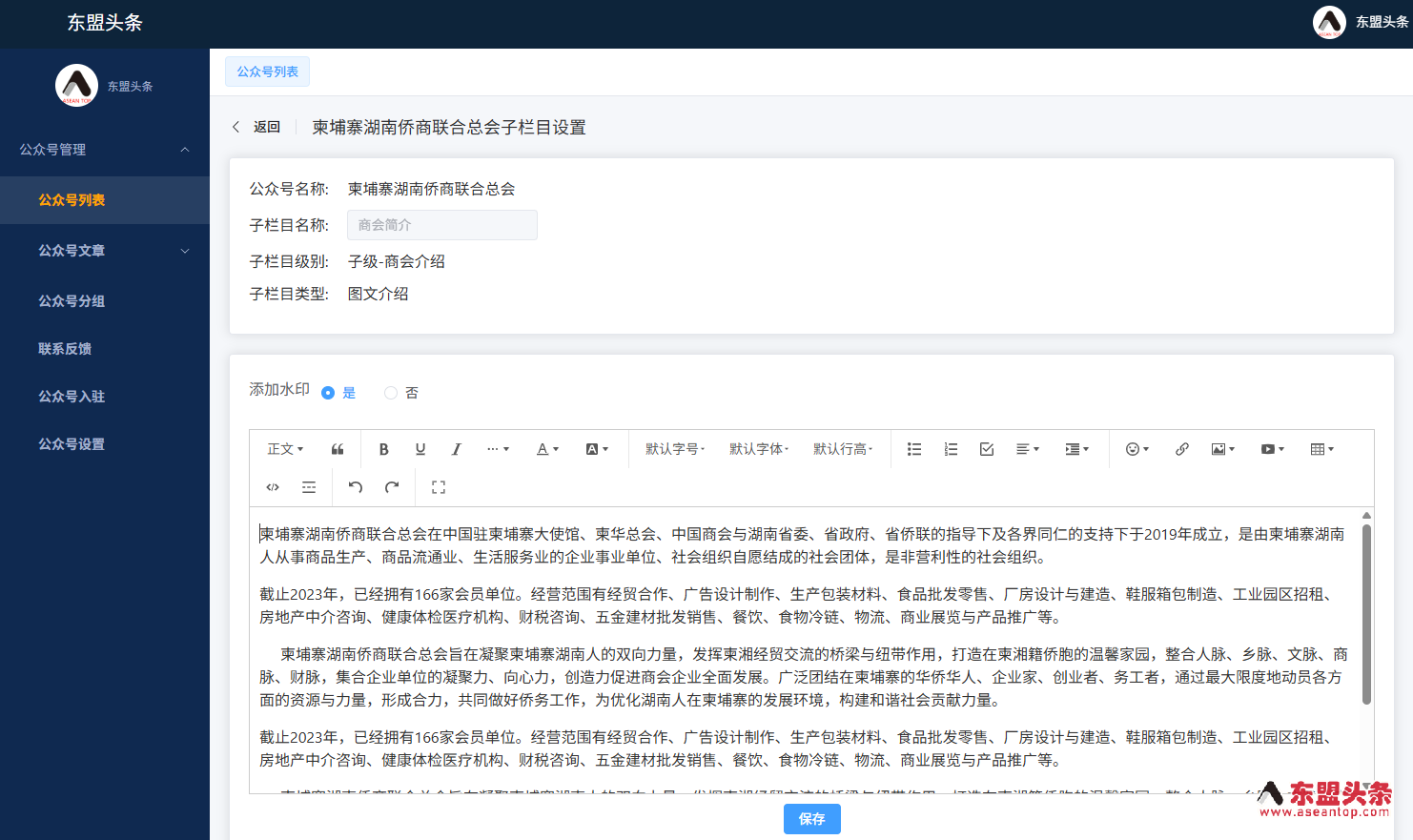Switch to the 公众号列表 tab
The image size is (1413, 840).
tap(267, 72)
